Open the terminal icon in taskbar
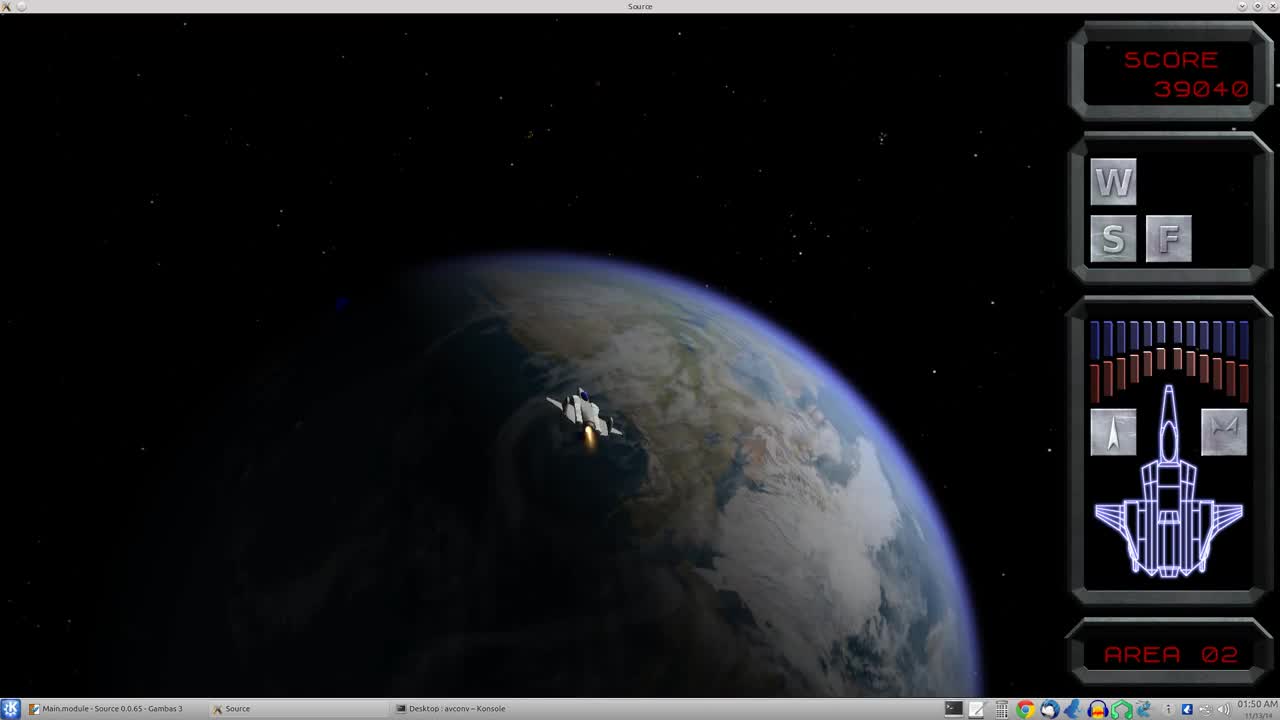1280x720 pixels. click(x=953, y=708)
